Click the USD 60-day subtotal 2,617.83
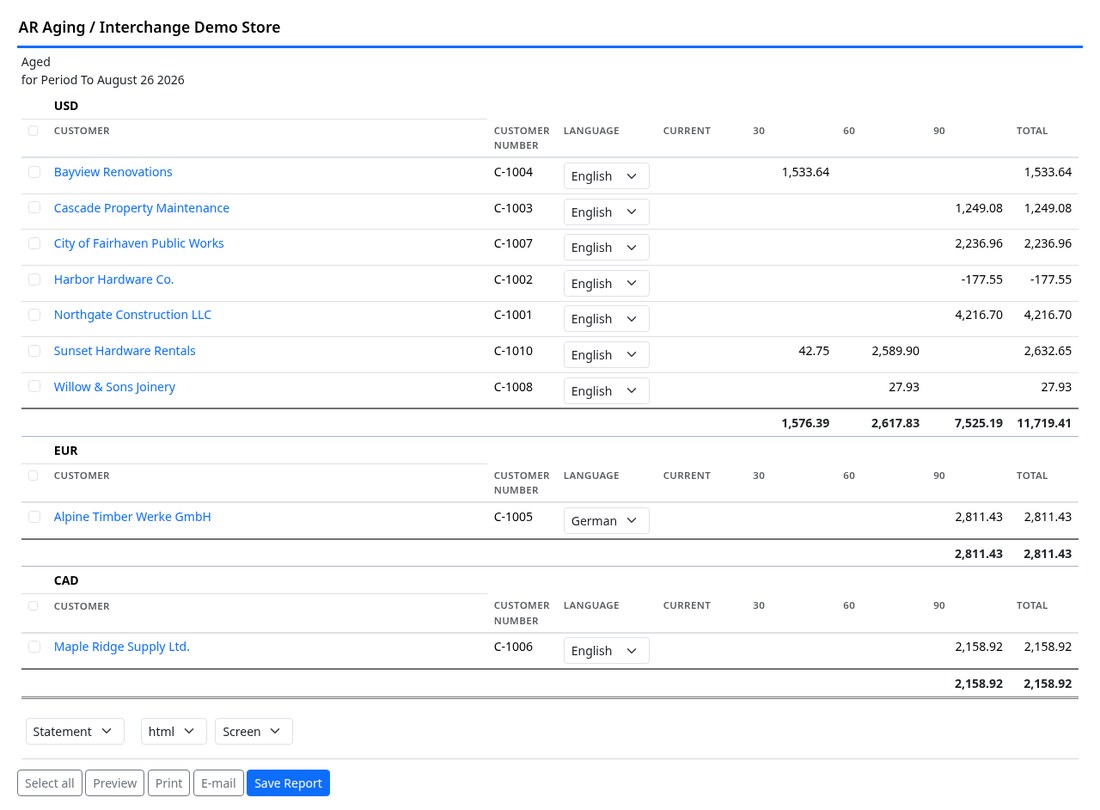1100x810 pixels. click(895, 423)
